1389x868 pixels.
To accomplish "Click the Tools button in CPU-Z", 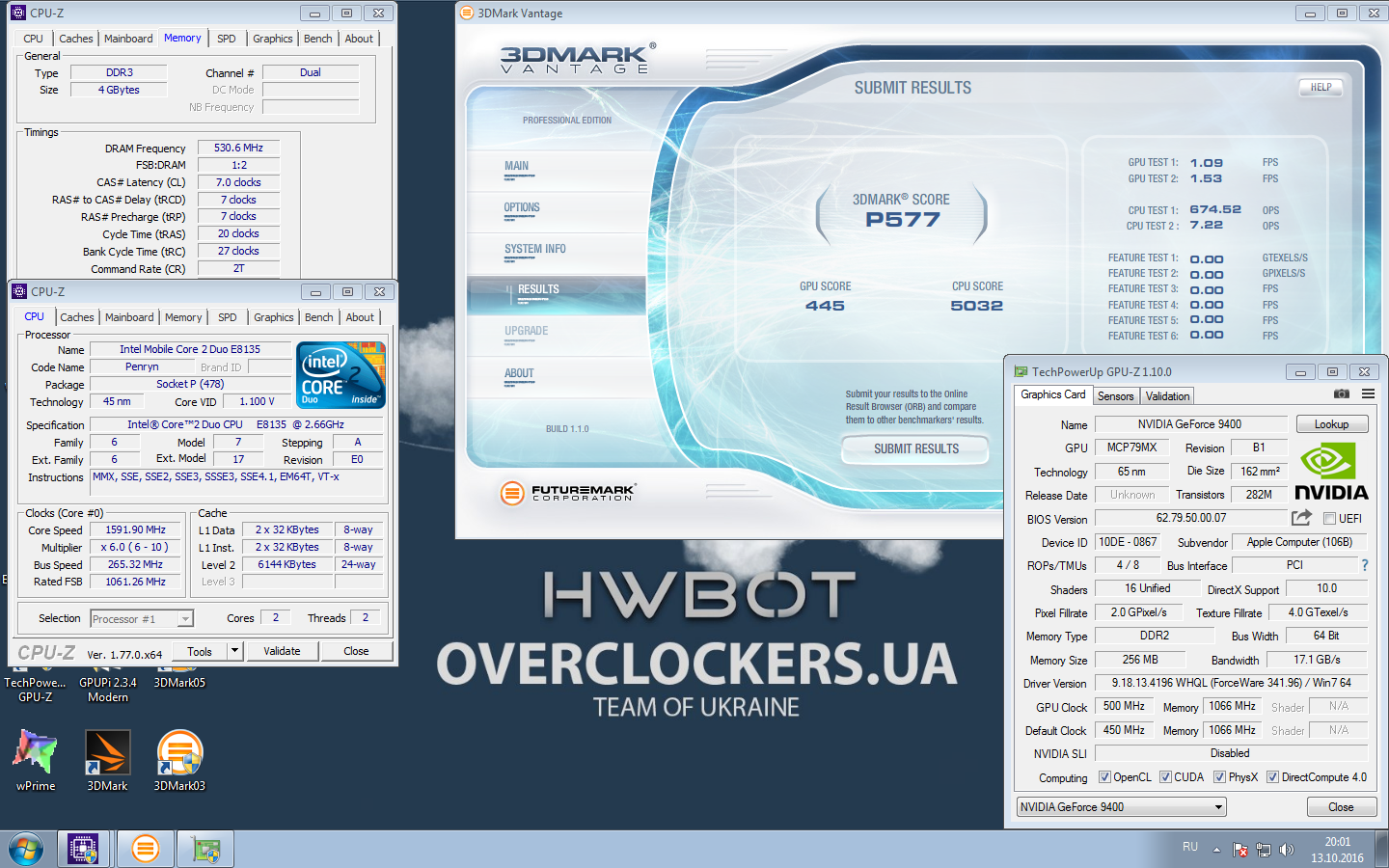I will coord(200,651).
